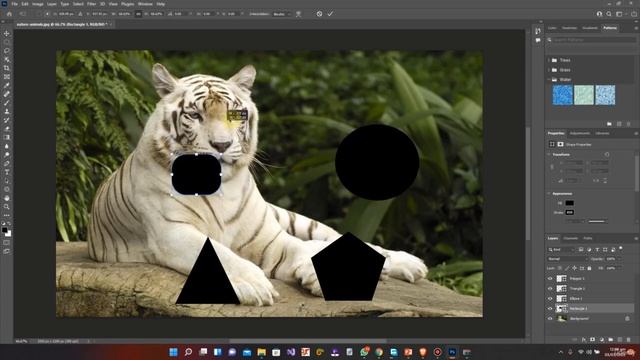Click the Fill color swatch in Appearance
The width and height of the screenshot is (640, 360).
coord(569,203)
